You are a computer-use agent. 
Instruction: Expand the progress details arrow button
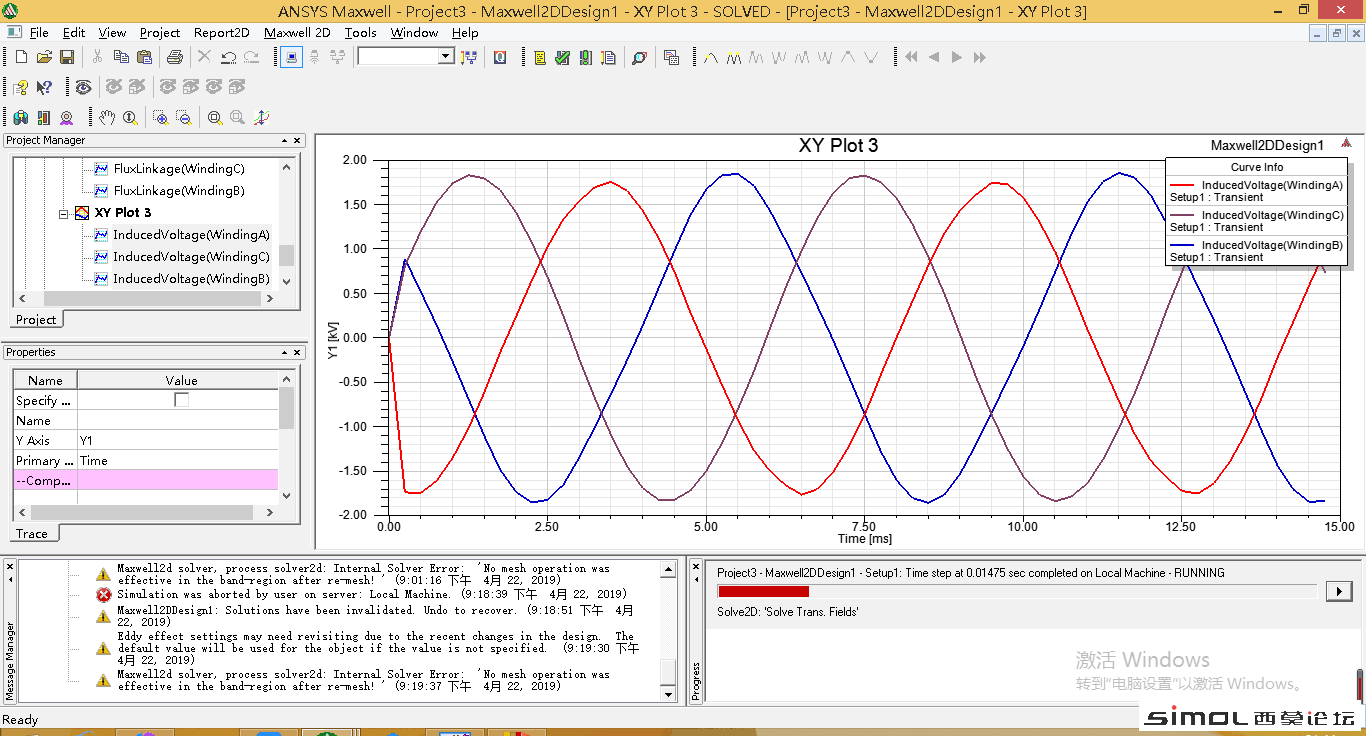(1339, 591)
